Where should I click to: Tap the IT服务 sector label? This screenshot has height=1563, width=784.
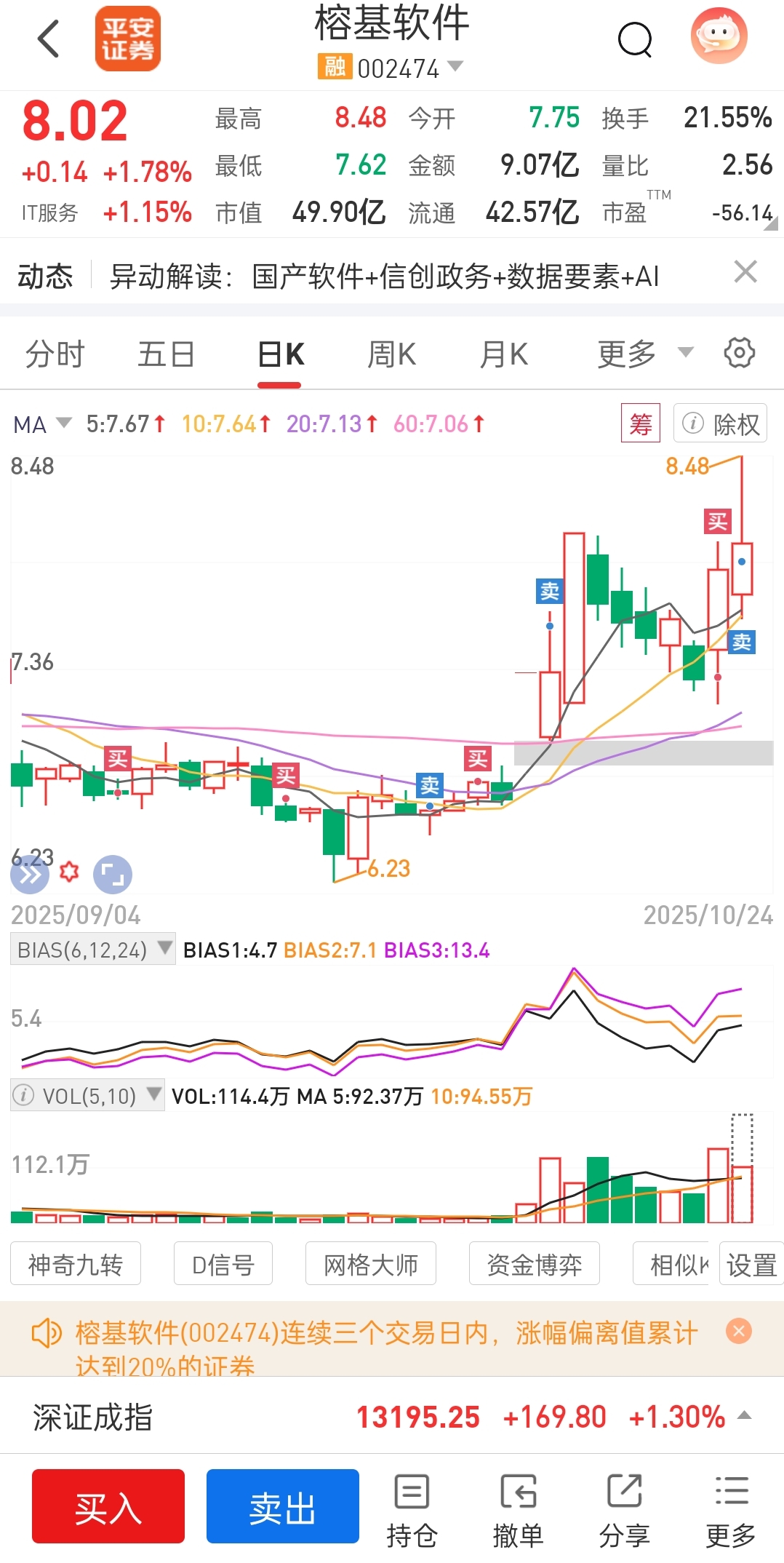click(49, 212)
